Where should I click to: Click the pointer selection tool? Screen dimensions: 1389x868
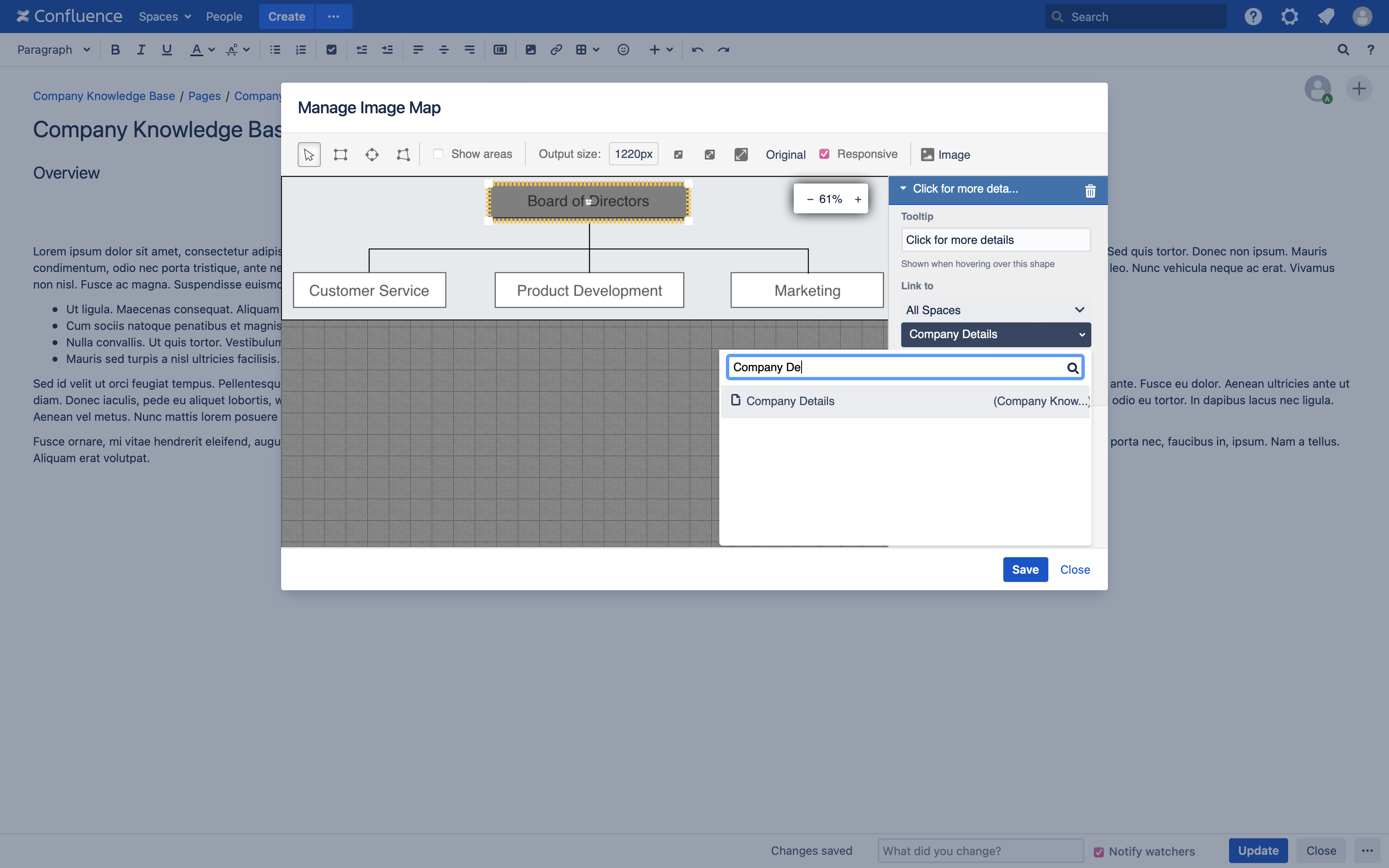pos(309,155)
